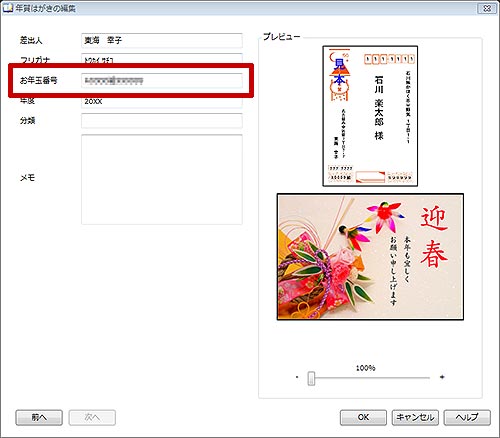Image resolution: width=500 pixels, height=438 pixels.
Task: Click the minus icon to zoom out preview
Action: pos(297,377)
